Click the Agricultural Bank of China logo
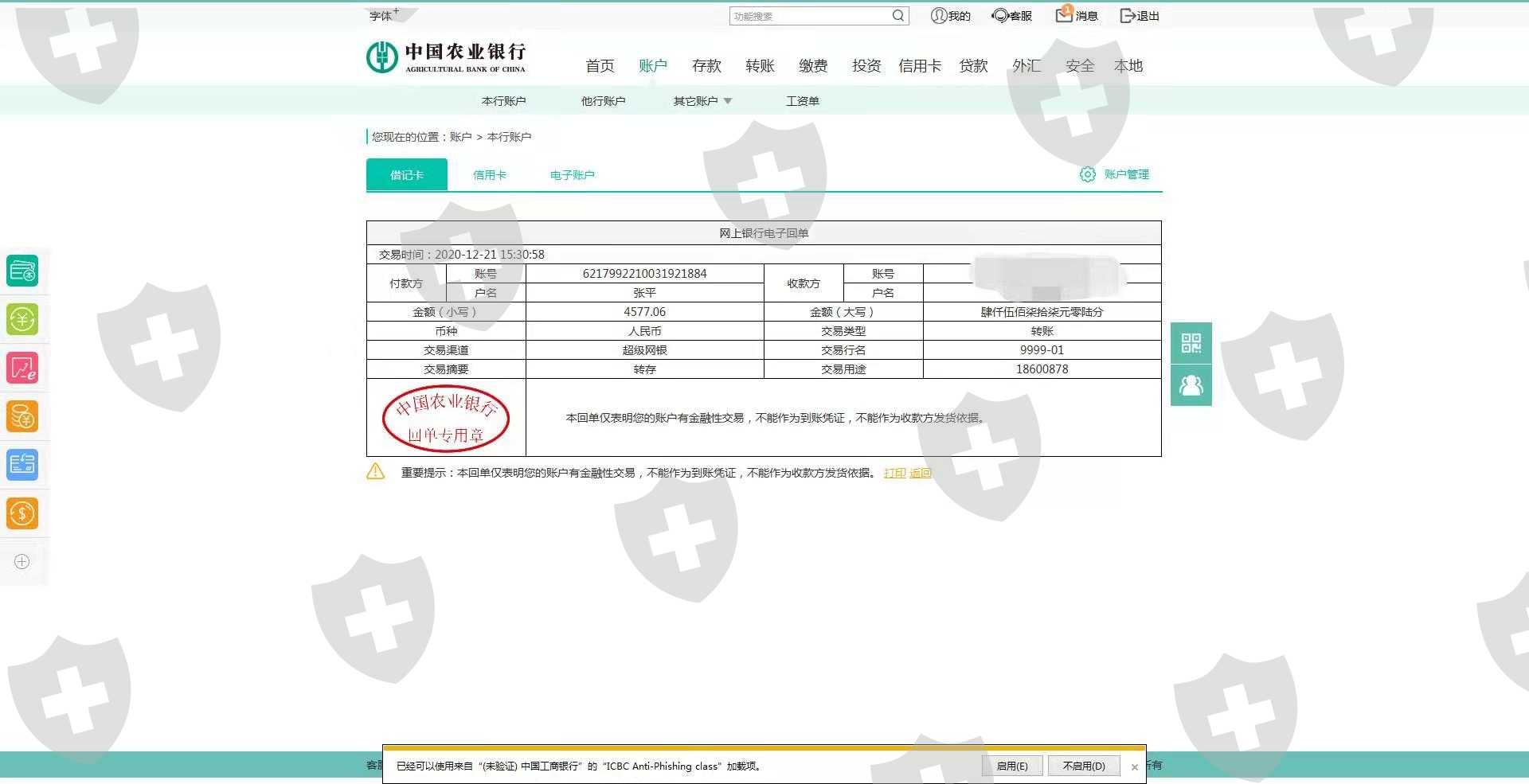 [446, 57]
